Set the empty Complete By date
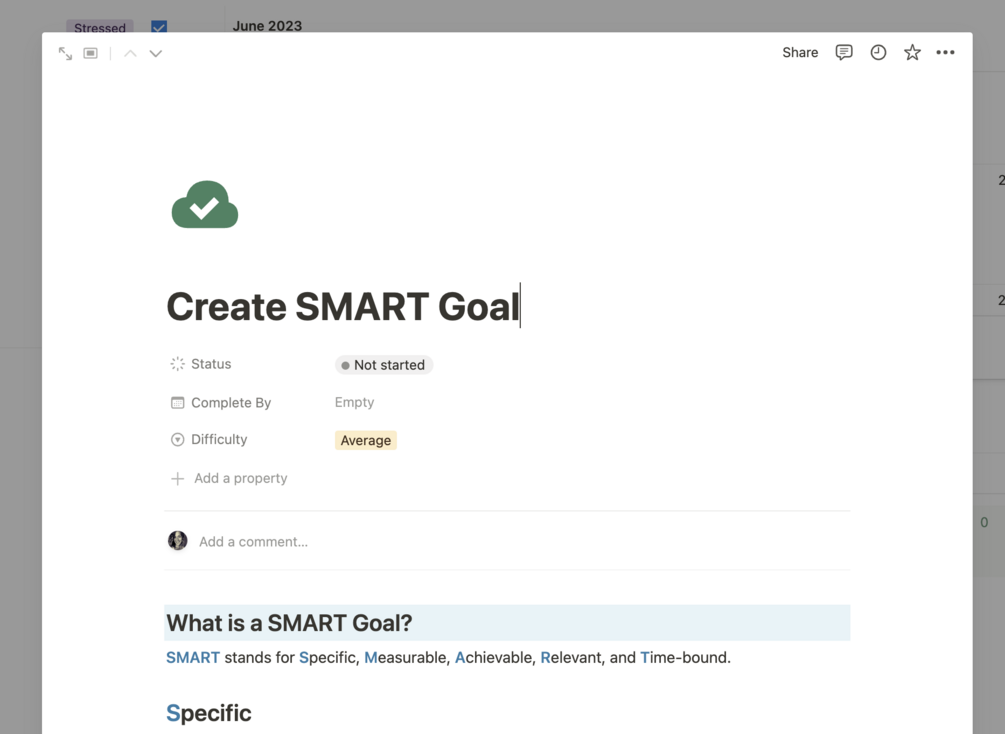Viewport: 1005px width, 734px height. 354,402
